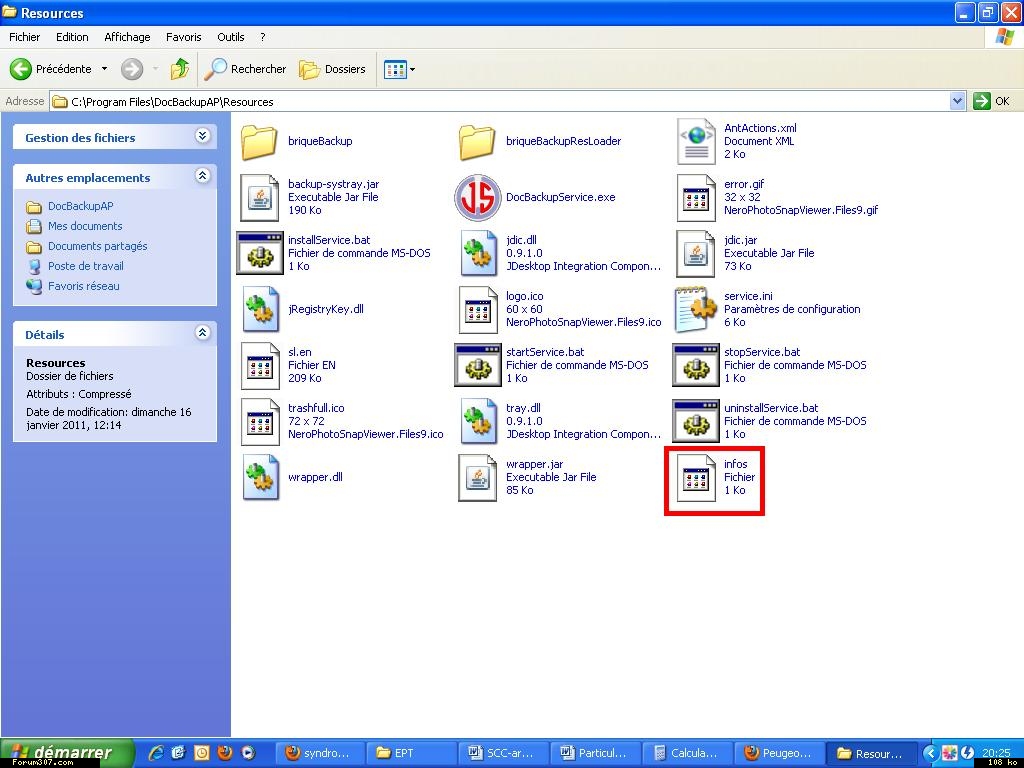Image resolution: width=1024 pixels, height=768 pixels.
Task: Select the service.ini file name
Action: [x=748, y=296]
